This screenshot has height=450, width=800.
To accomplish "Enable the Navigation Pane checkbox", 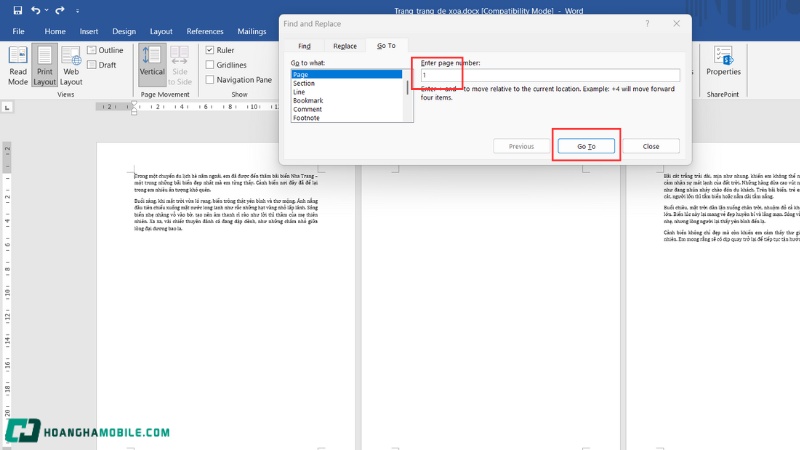I will [210, 80].
